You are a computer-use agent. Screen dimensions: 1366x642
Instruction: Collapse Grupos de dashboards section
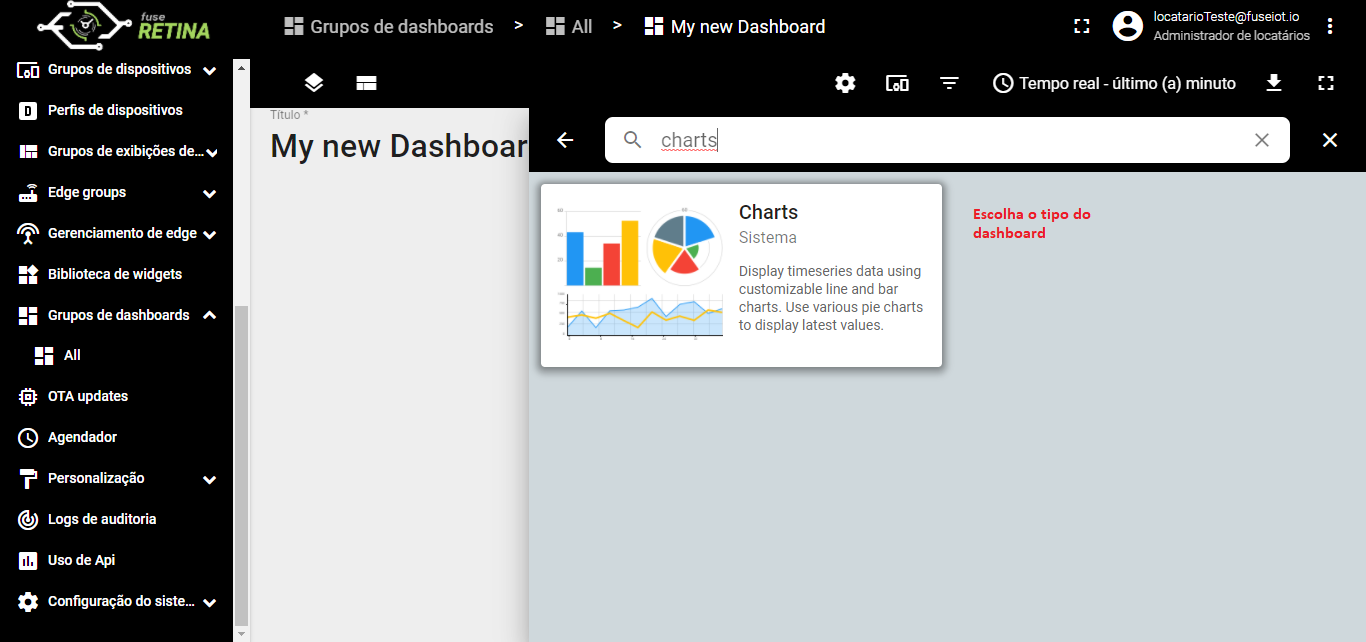(209, 315)
